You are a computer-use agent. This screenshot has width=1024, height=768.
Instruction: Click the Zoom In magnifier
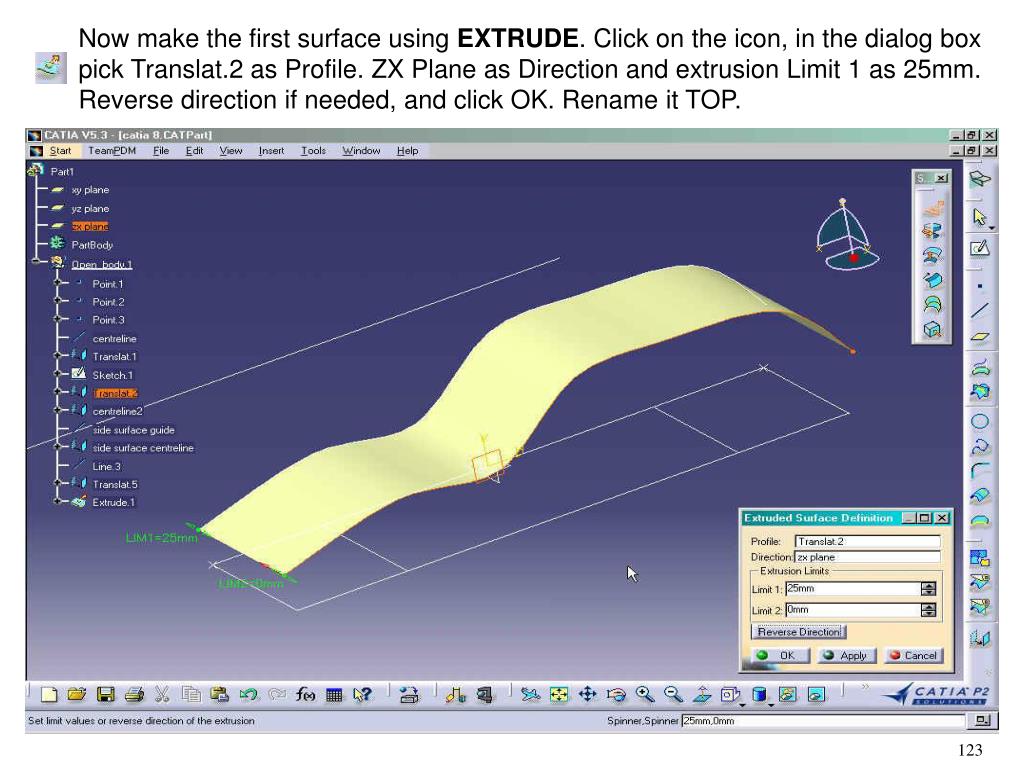645,694
